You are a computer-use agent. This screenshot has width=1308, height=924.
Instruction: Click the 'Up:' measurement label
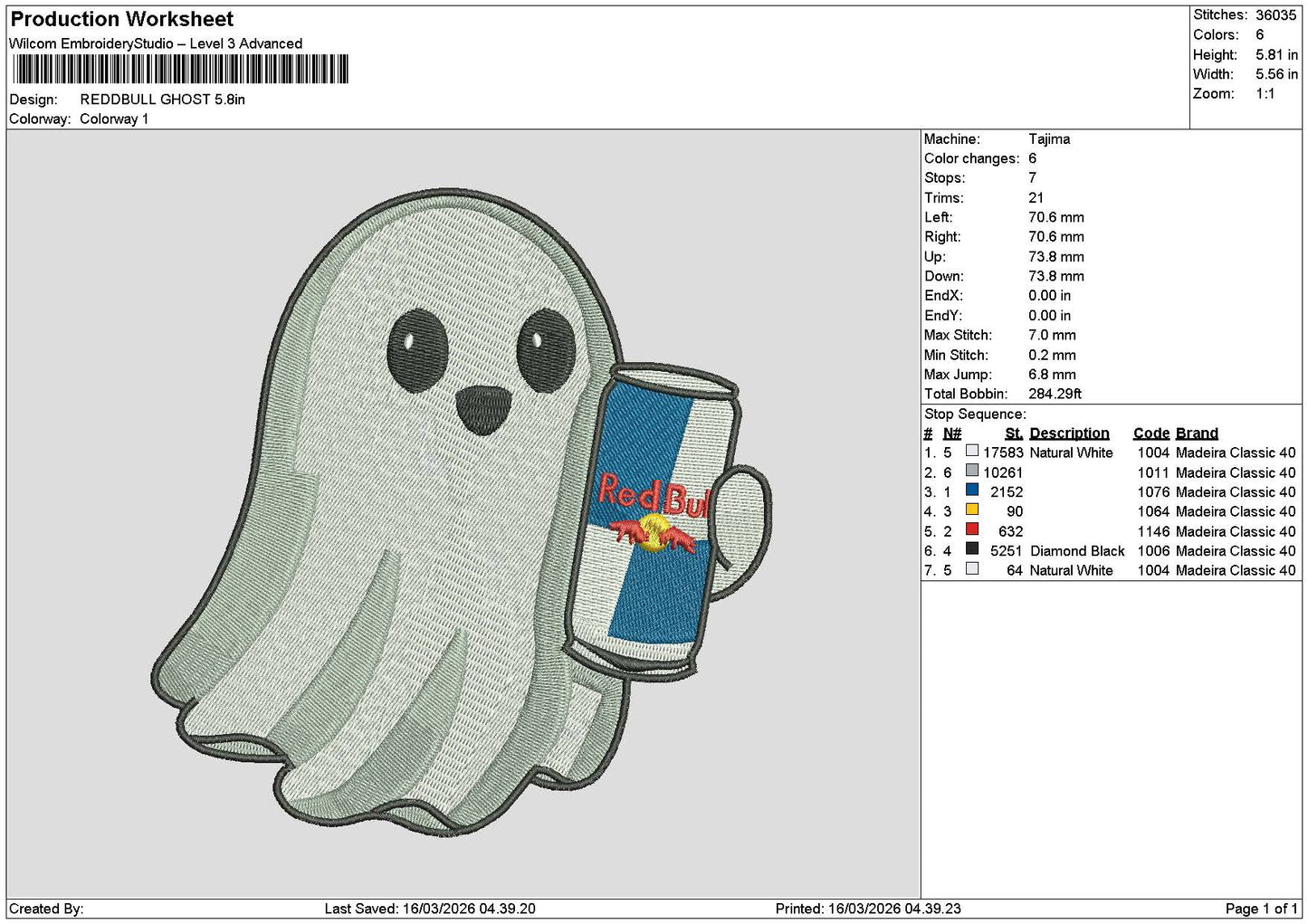[935, 257]
